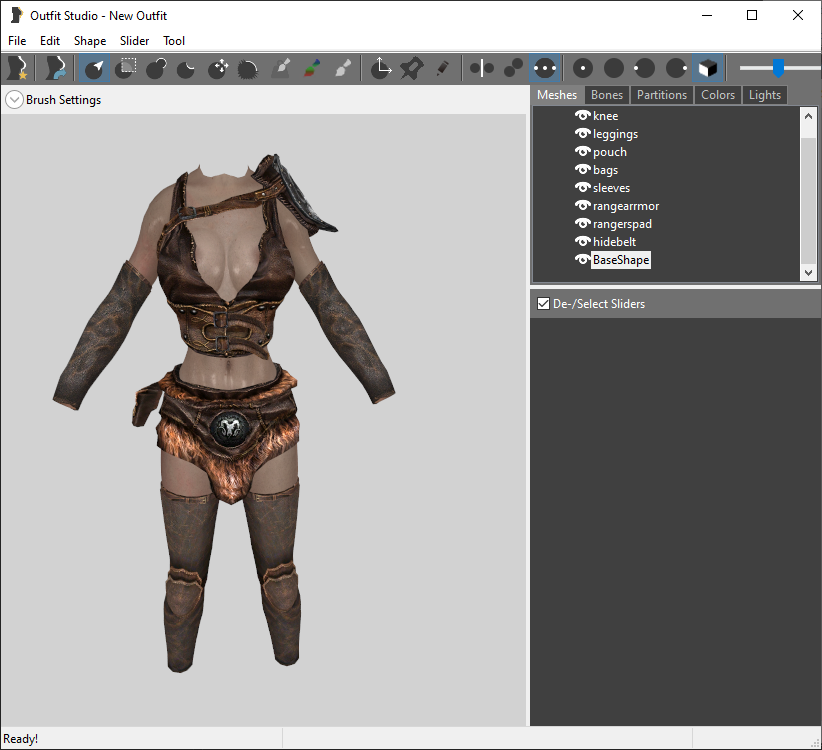Select the 'pouch' mesh name
The height and width of the screenshot is (750, 822).
tap(610, 152)
